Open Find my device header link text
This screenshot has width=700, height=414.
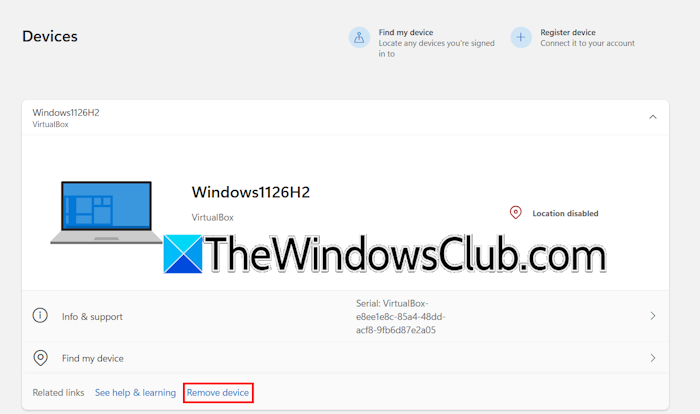point(406,32)
